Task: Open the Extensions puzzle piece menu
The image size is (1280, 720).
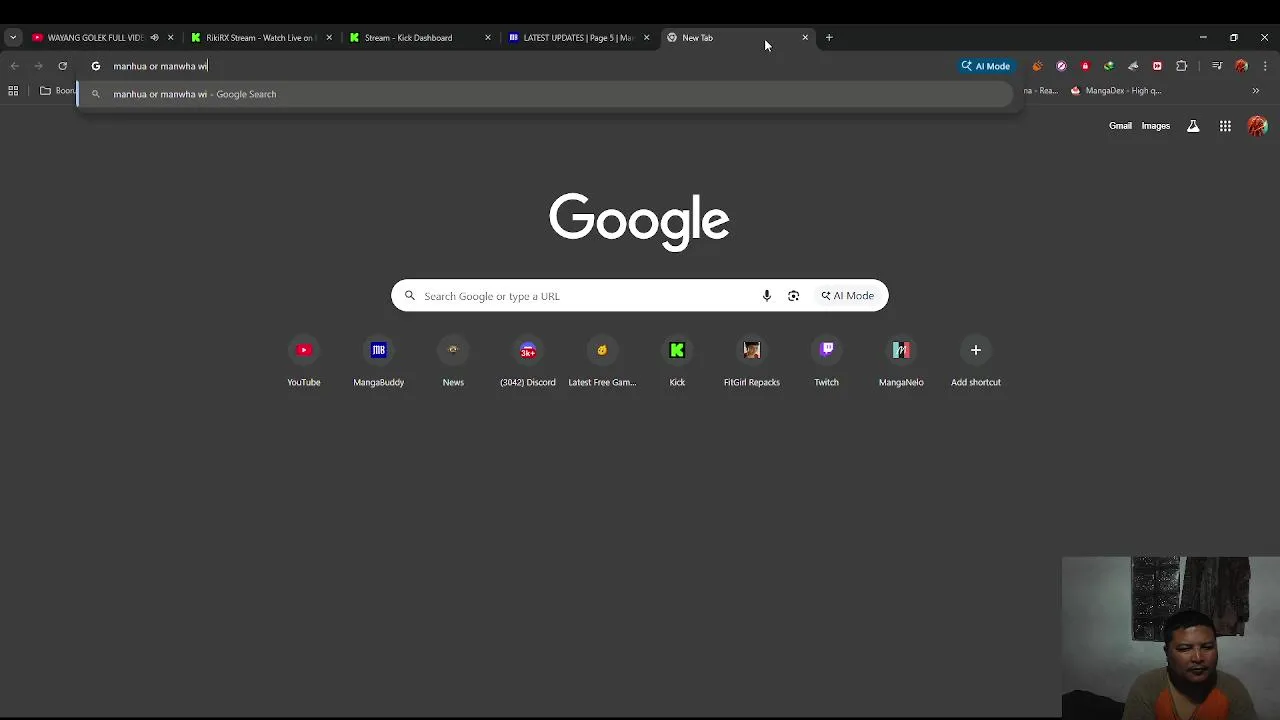Action: (1182, 66)
